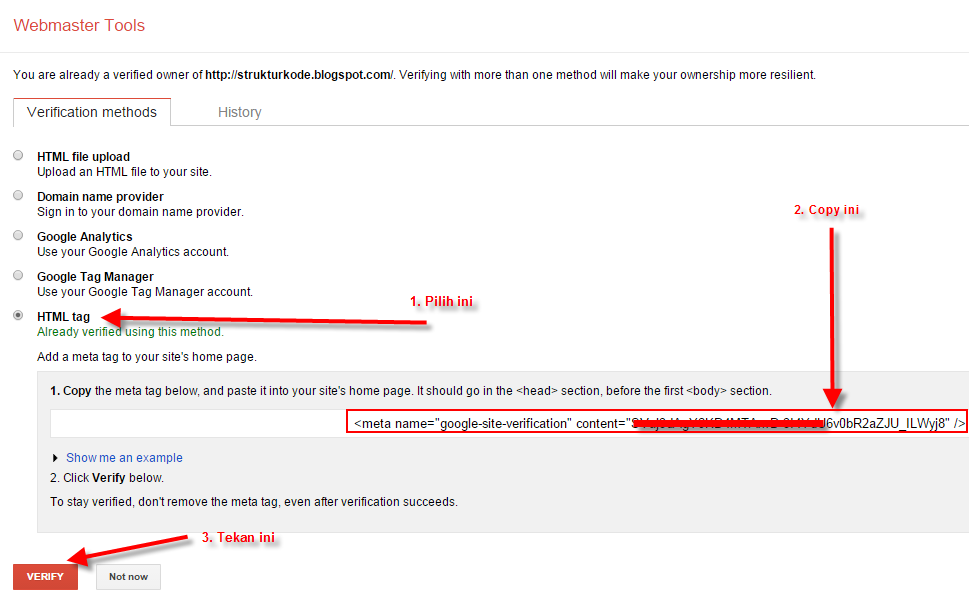Click the 'Copy the meta tag below' instruction
The image size is (969, 596).
tap(411, 391)
